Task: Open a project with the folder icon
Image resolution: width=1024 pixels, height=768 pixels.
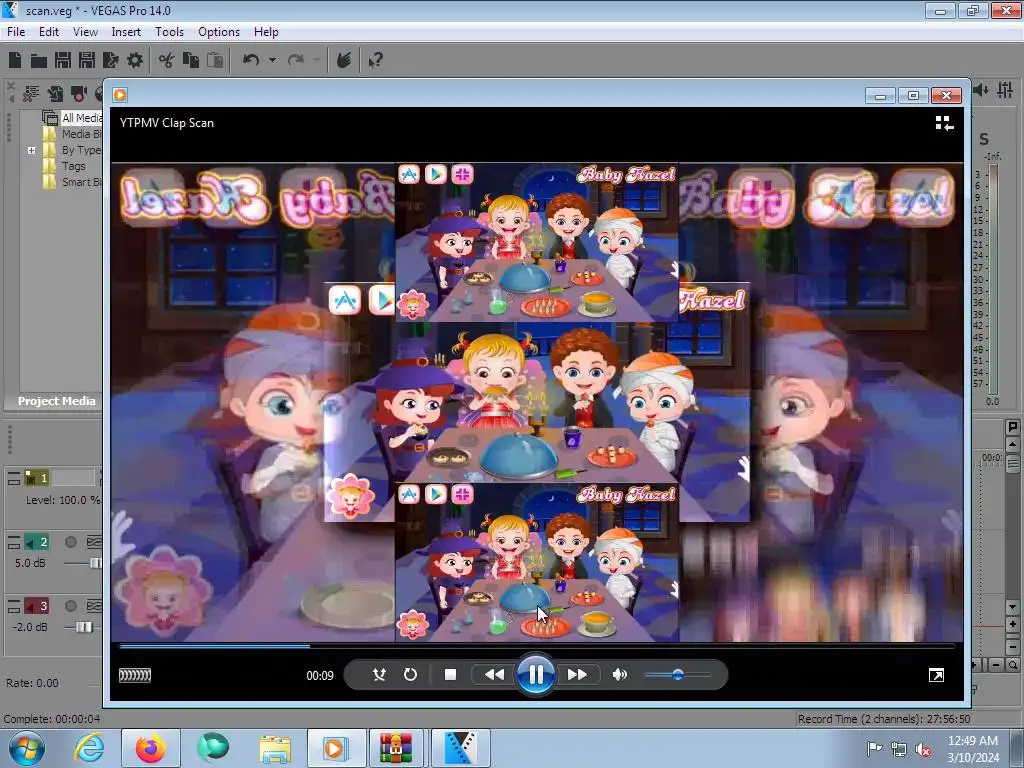Action: tap(39, 61)
